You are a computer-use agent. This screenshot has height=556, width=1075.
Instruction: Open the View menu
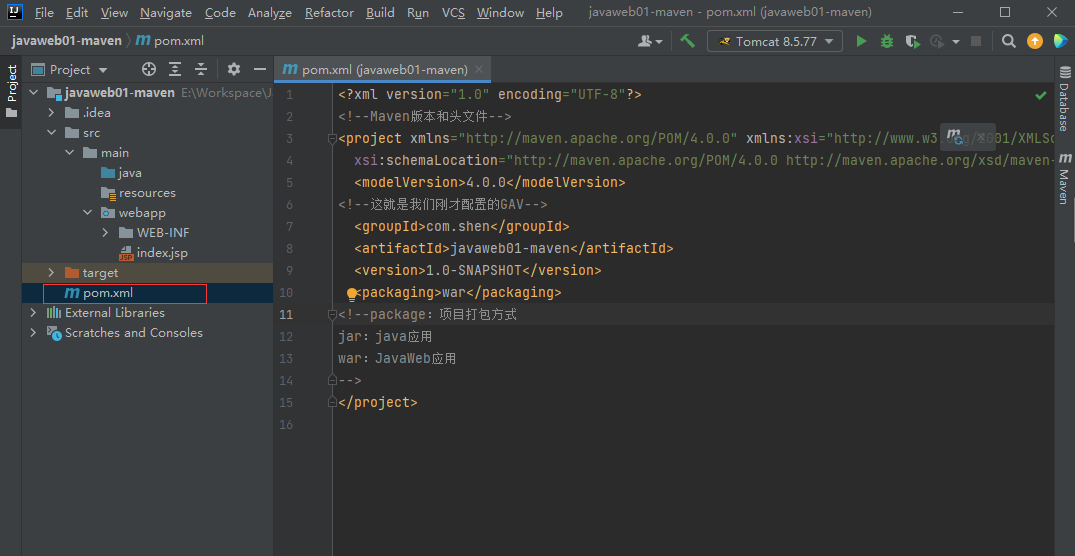tap(114, 12)
